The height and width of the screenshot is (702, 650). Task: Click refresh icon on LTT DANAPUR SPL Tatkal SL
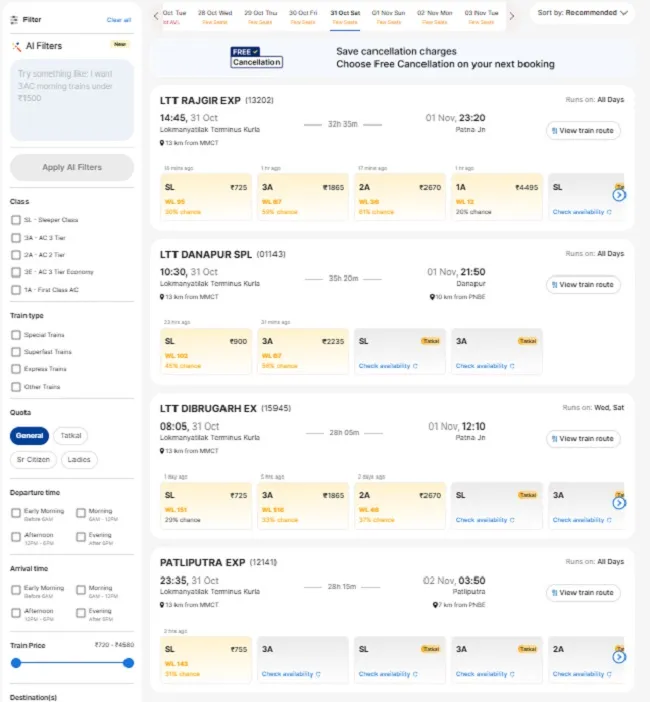[x=415, y=366]
